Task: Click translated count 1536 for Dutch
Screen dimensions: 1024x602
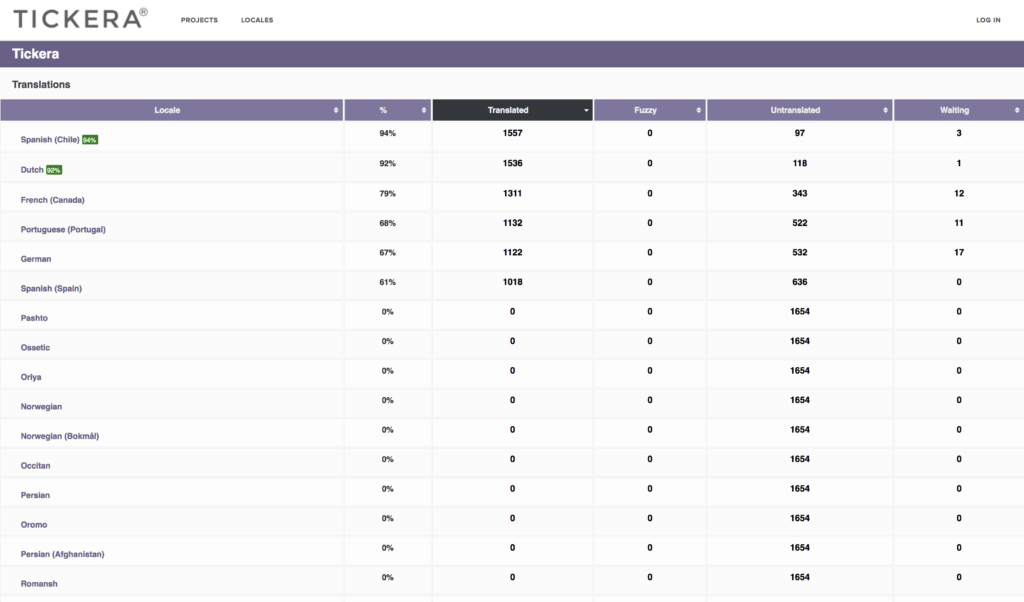Action: [x=513, y=163]
